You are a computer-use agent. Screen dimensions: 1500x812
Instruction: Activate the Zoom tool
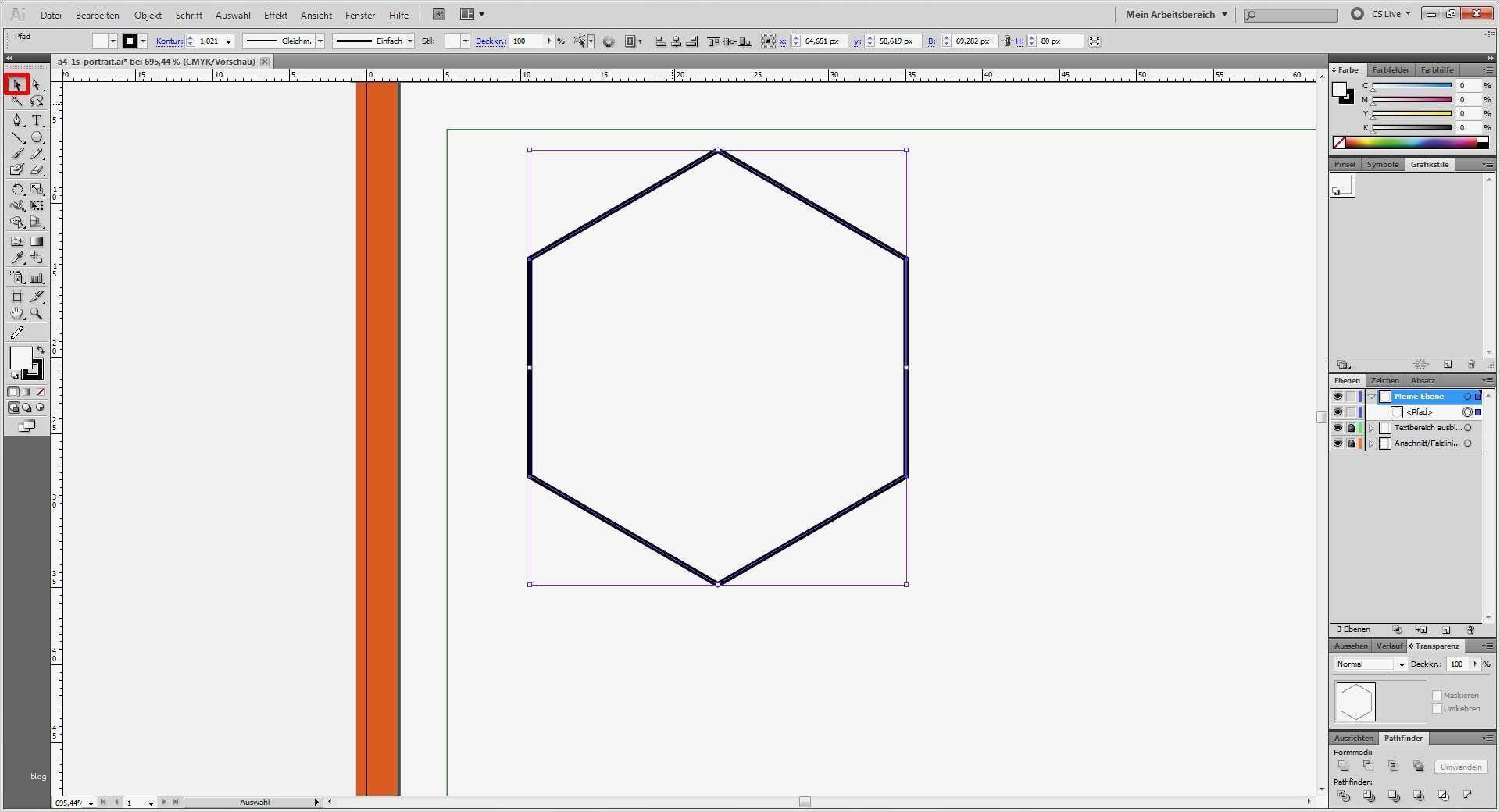point(37,314)
